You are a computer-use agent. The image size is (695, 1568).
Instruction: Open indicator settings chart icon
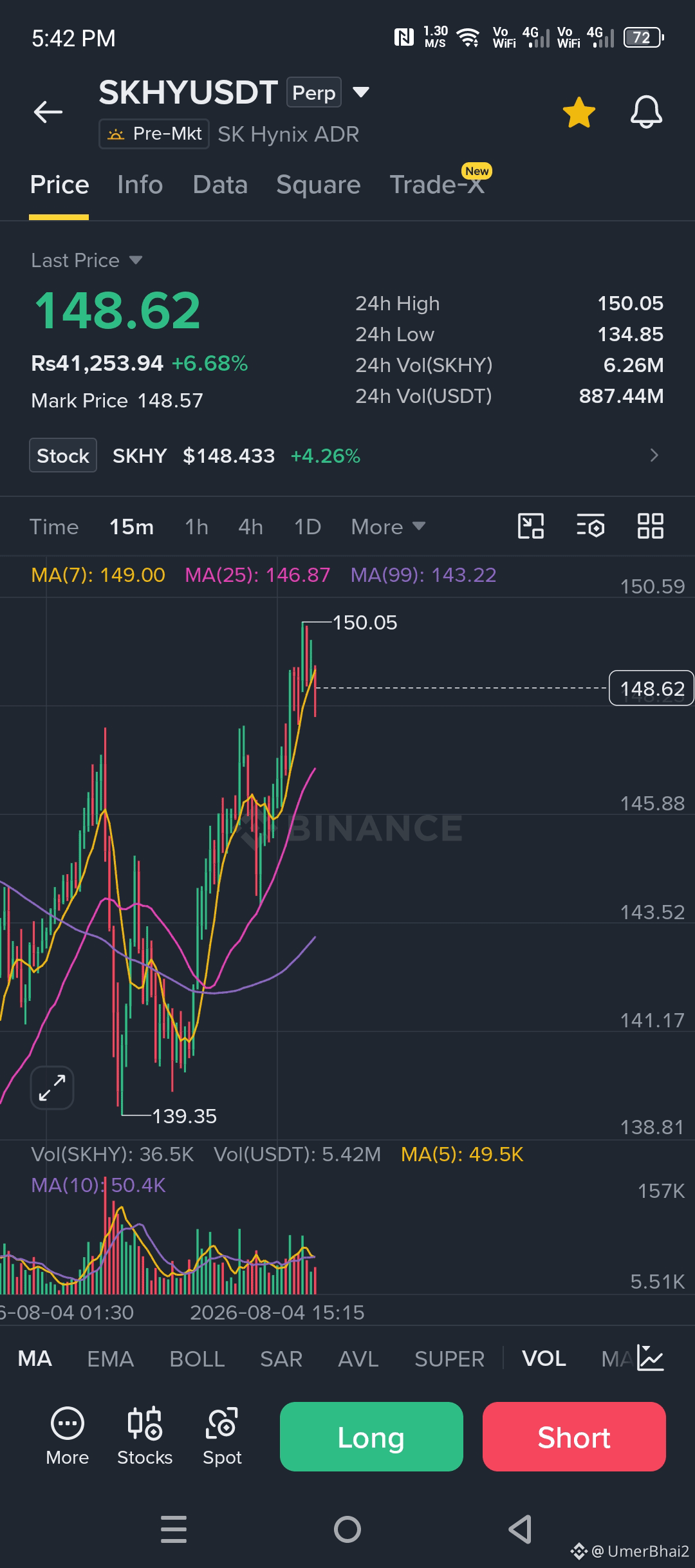(650, 1358)
